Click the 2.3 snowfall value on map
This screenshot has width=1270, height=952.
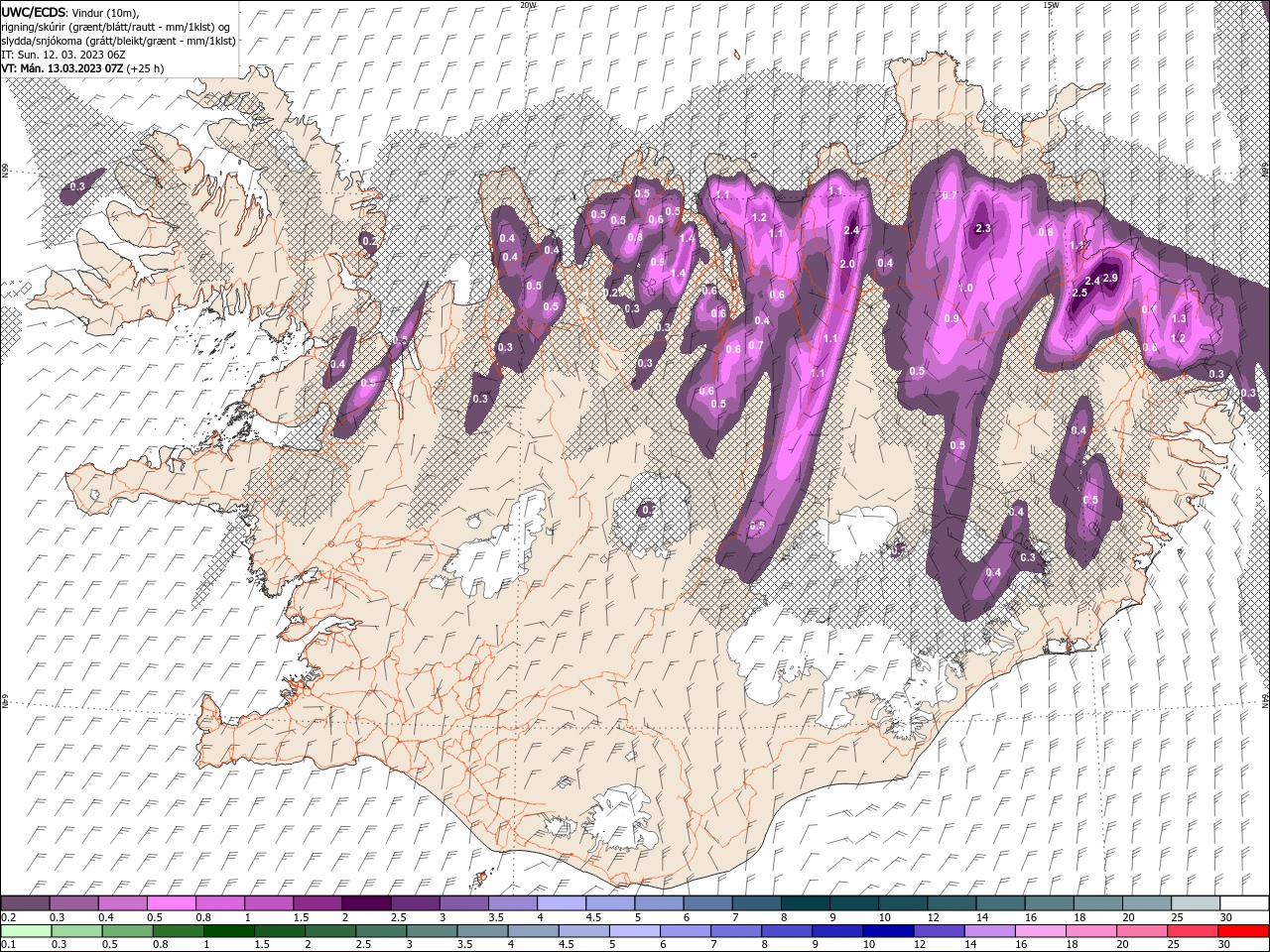click(983, 228)
